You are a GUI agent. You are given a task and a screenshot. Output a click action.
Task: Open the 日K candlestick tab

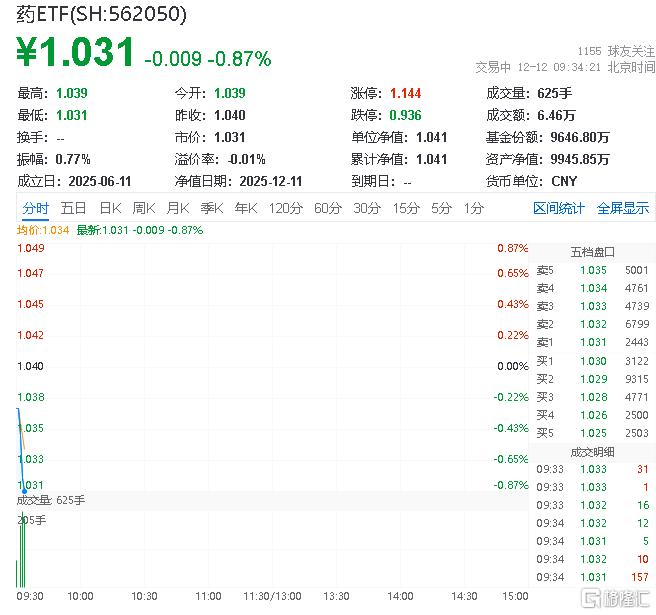click(x=109, y=208)
